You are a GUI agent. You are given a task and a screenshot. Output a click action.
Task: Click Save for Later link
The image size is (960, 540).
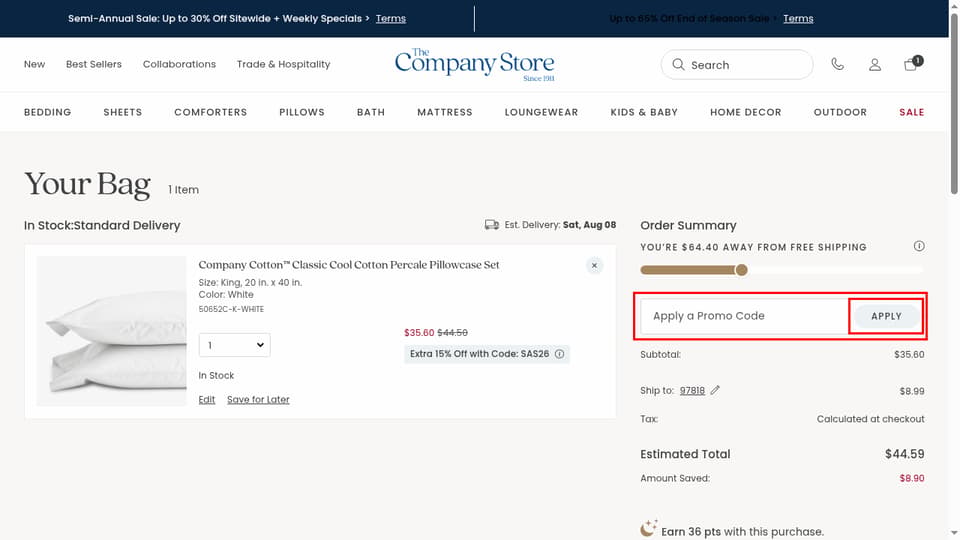[258, 399]
